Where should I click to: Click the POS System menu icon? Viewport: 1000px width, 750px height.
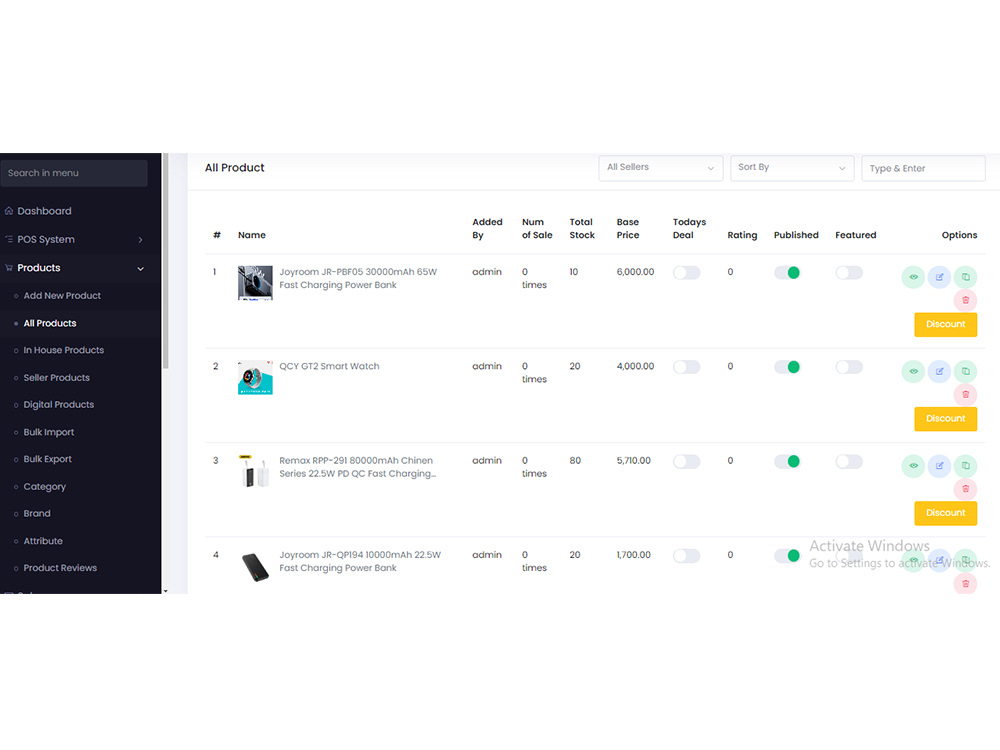pyautogui.click(x=9, y=239)
